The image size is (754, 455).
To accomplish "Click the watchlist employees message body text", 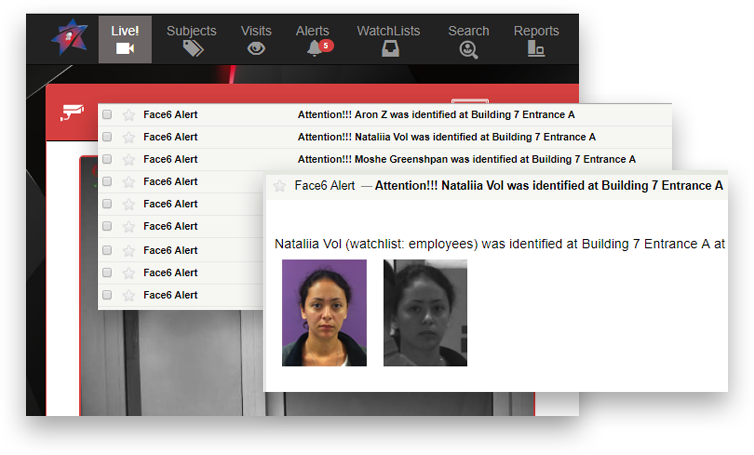I will (500, 244).
